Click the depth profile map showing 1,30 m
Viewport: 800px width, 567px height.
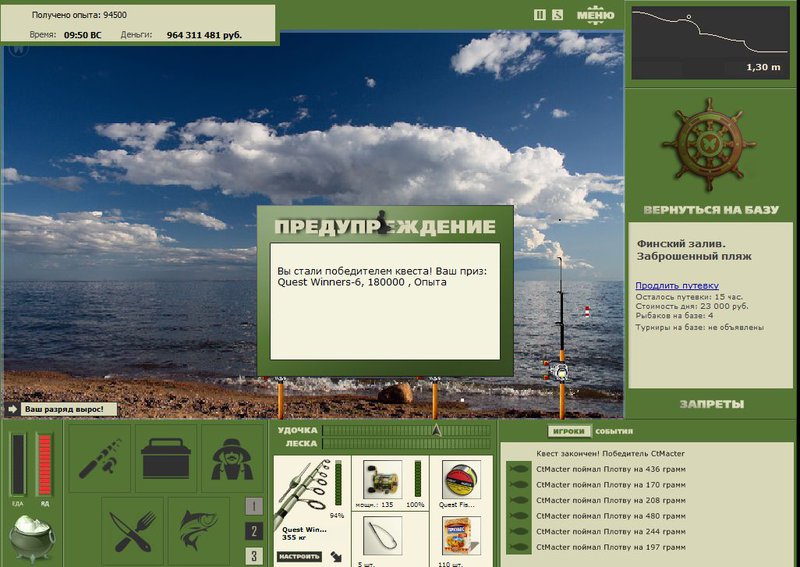click(710, 43)
